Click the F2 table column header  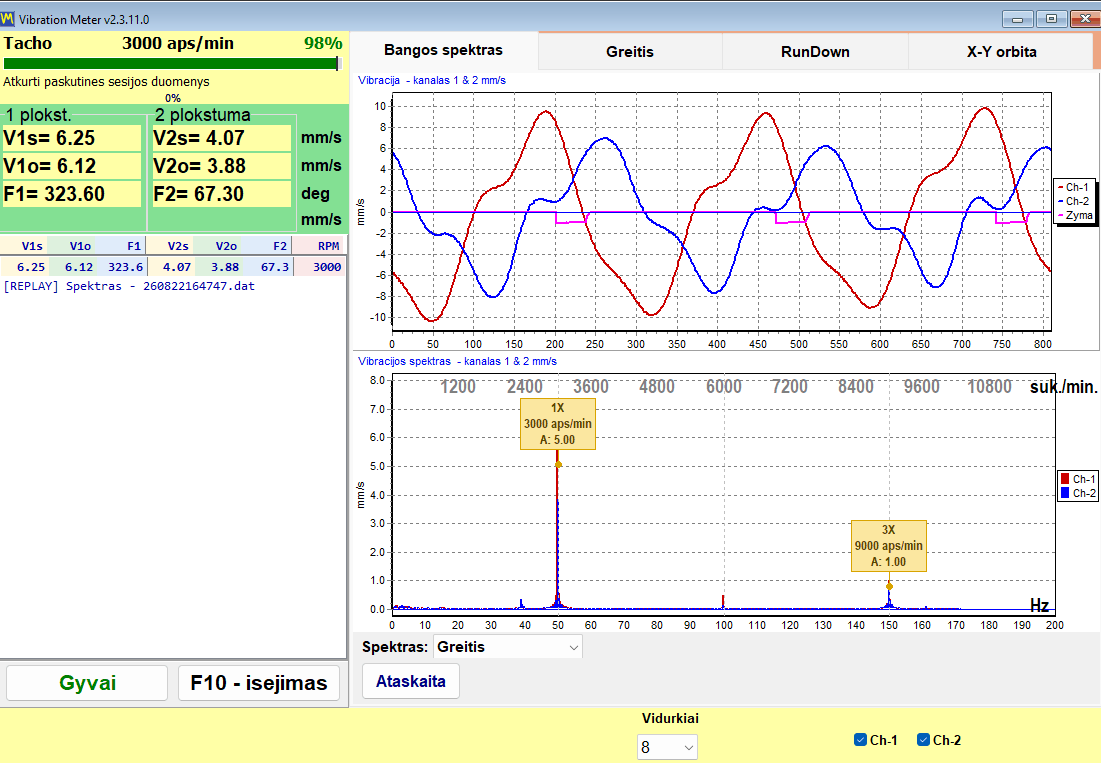[267, 246]
